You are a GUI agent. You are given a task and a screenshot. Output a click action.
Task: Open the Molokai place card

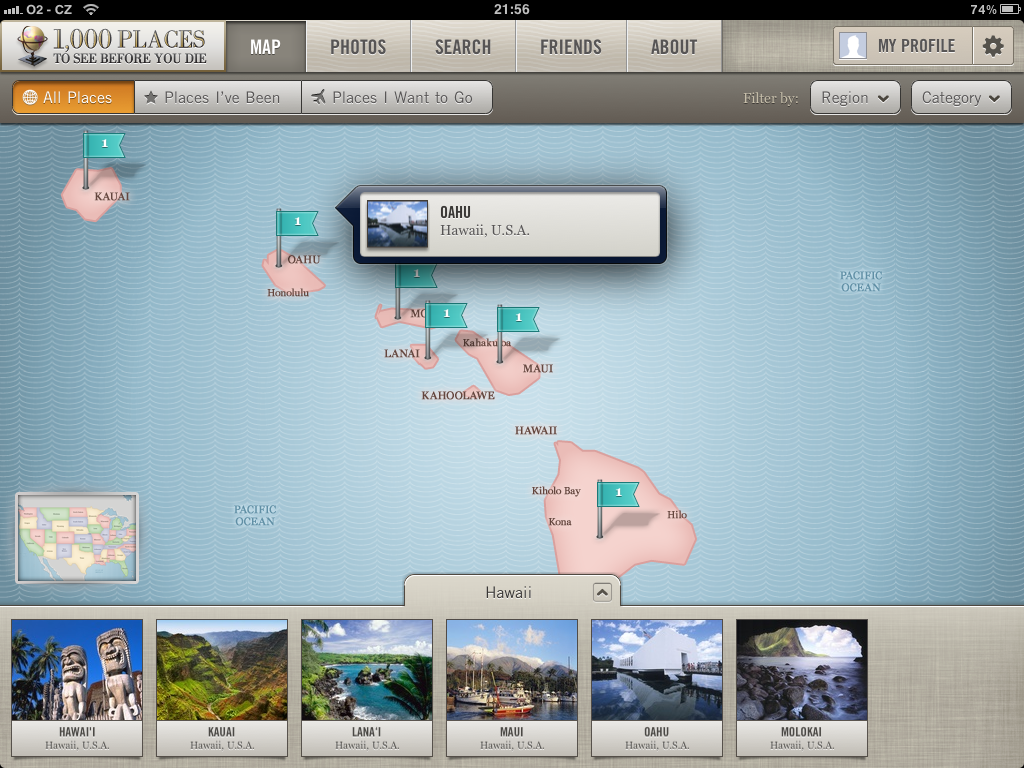click(x=802, y=688)
